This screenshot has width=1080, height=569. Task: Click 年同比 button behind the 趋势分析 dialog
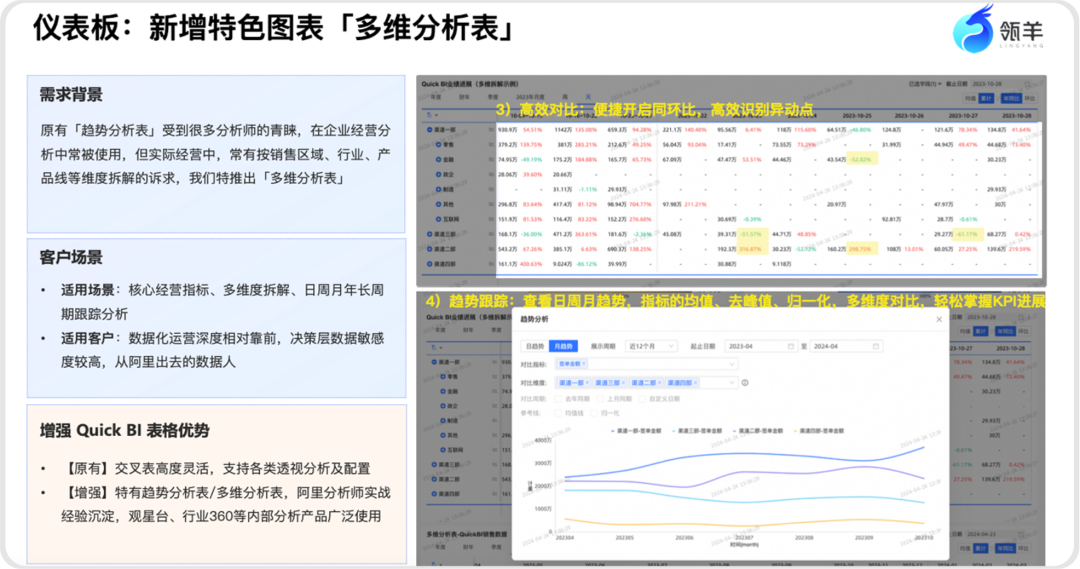(1005, 331)
